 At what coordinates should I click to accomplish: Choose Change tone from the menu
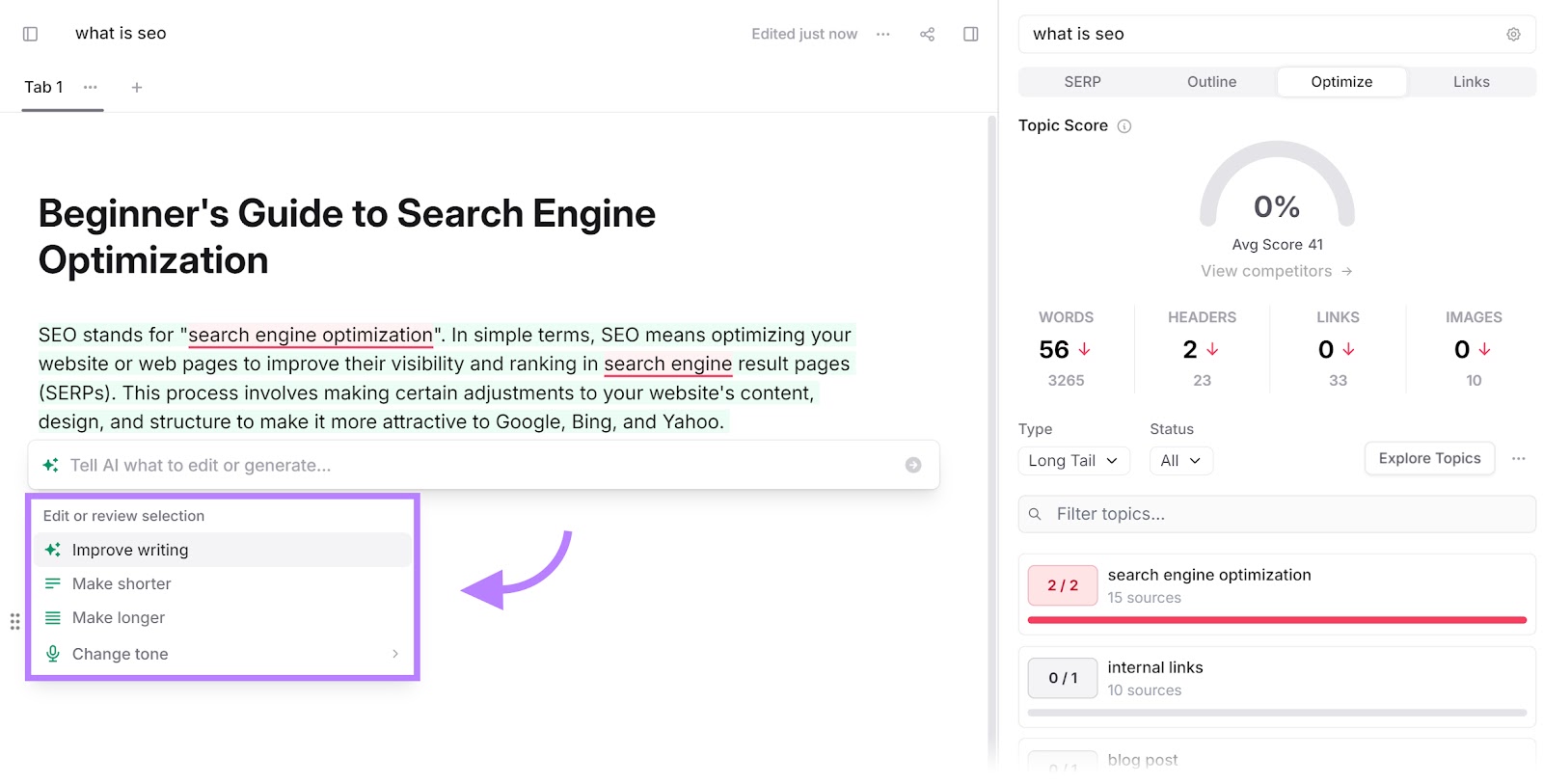coord(223,654)
